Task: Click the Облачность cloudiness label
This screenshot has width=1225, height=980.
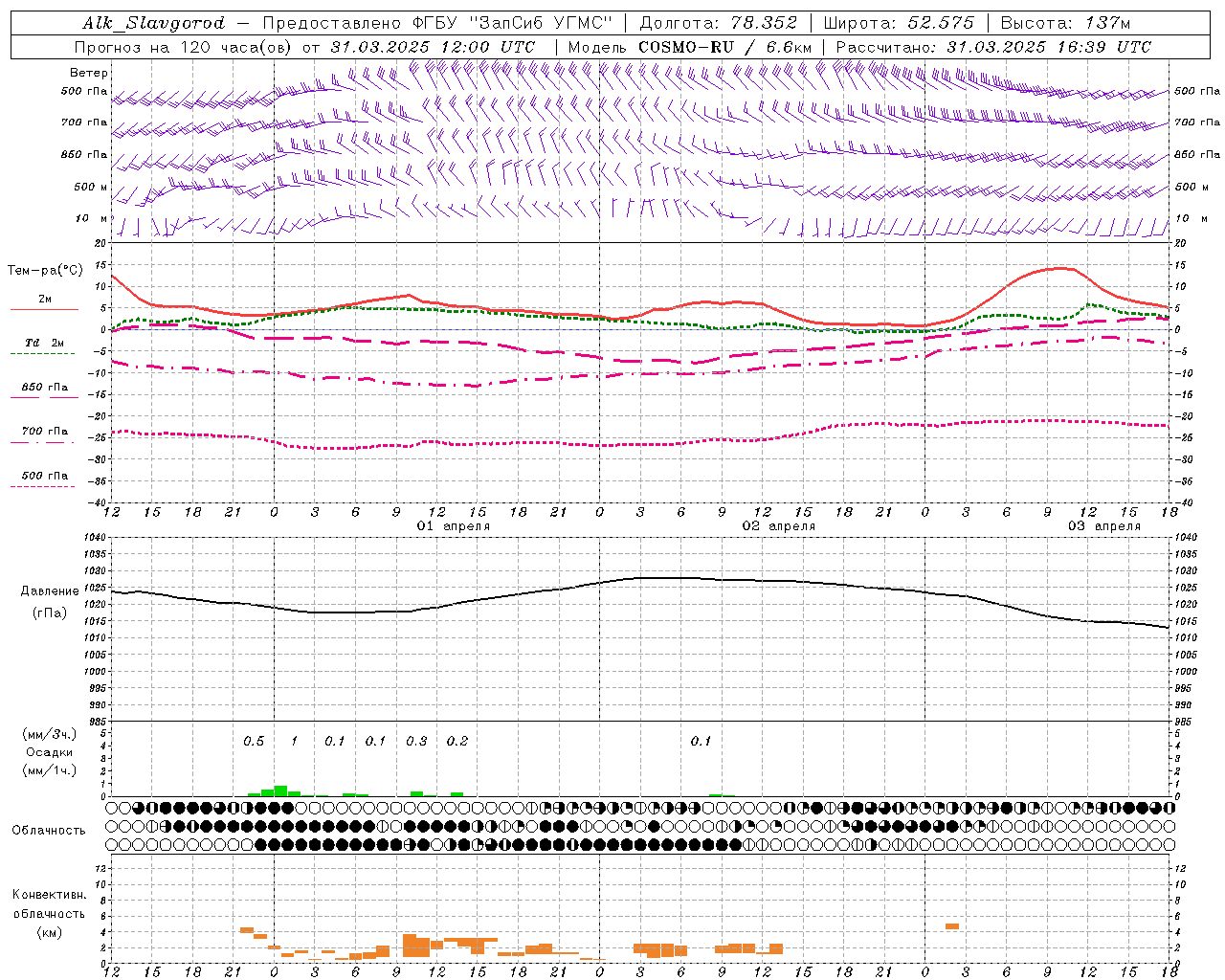Action: [x=49, y=831]
